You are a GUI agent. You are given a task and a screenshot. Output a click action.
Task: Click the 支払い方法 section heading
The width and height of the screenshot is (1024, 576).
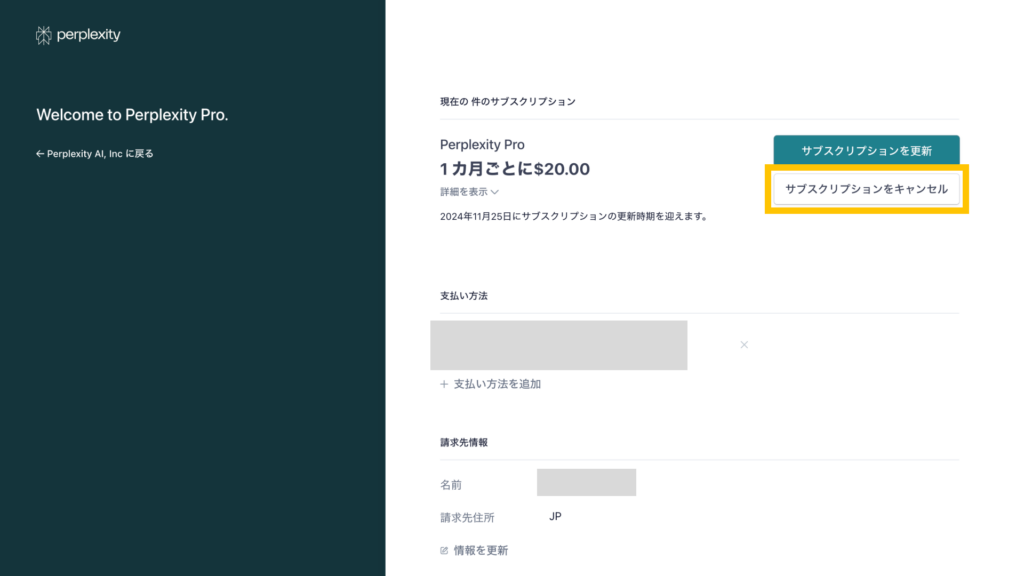pos(464,296)
